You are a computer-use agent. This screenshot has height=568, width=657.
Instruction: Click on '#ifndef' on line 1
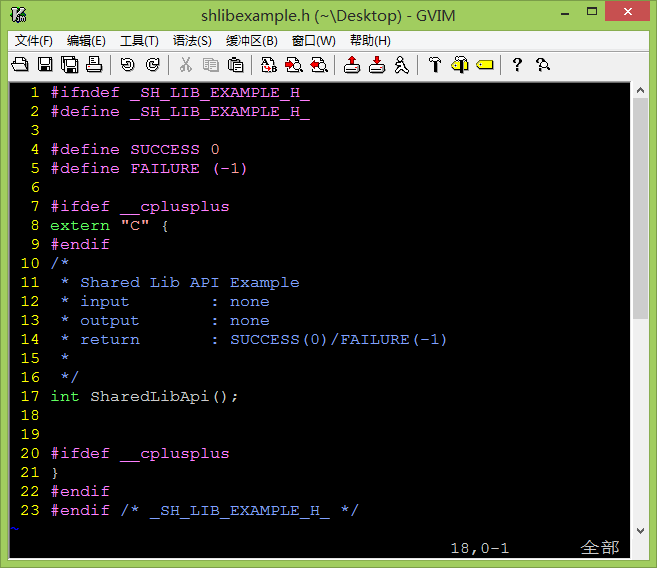pos(85,93)
